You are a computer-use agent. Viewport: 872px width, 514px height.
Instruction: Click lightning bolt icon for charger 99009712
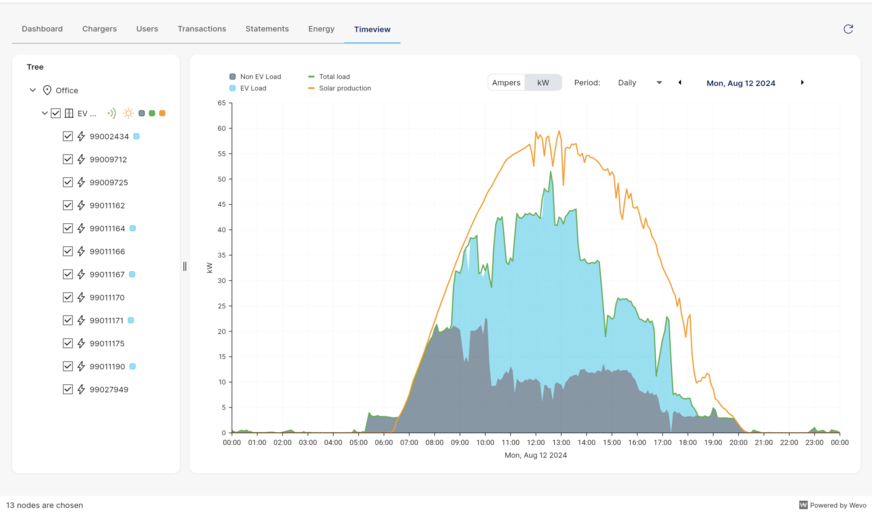point(81,160)
